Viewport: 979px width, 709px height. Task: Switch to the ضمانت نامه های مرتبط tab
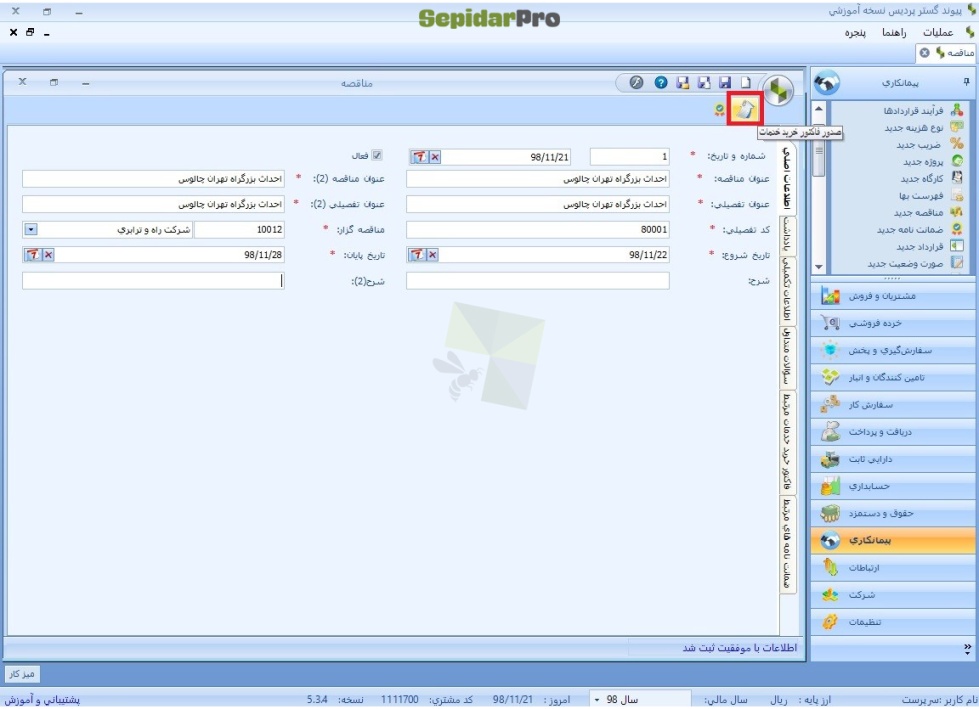coord(787,544)
